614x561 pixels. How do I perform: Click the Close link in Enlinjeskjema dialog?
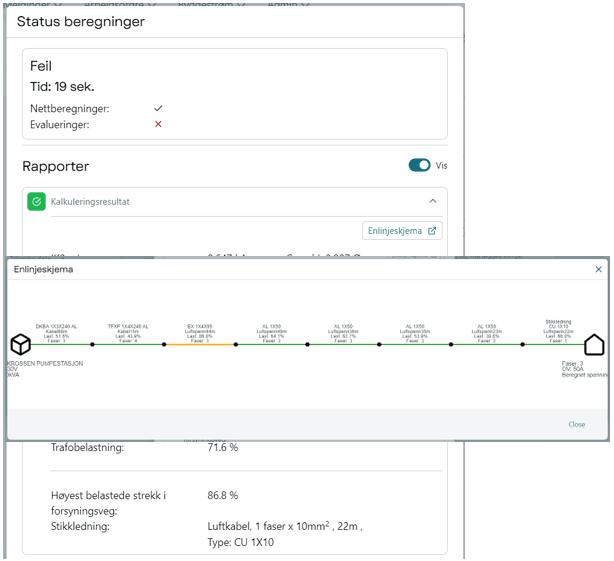click(x=576, y=424)
